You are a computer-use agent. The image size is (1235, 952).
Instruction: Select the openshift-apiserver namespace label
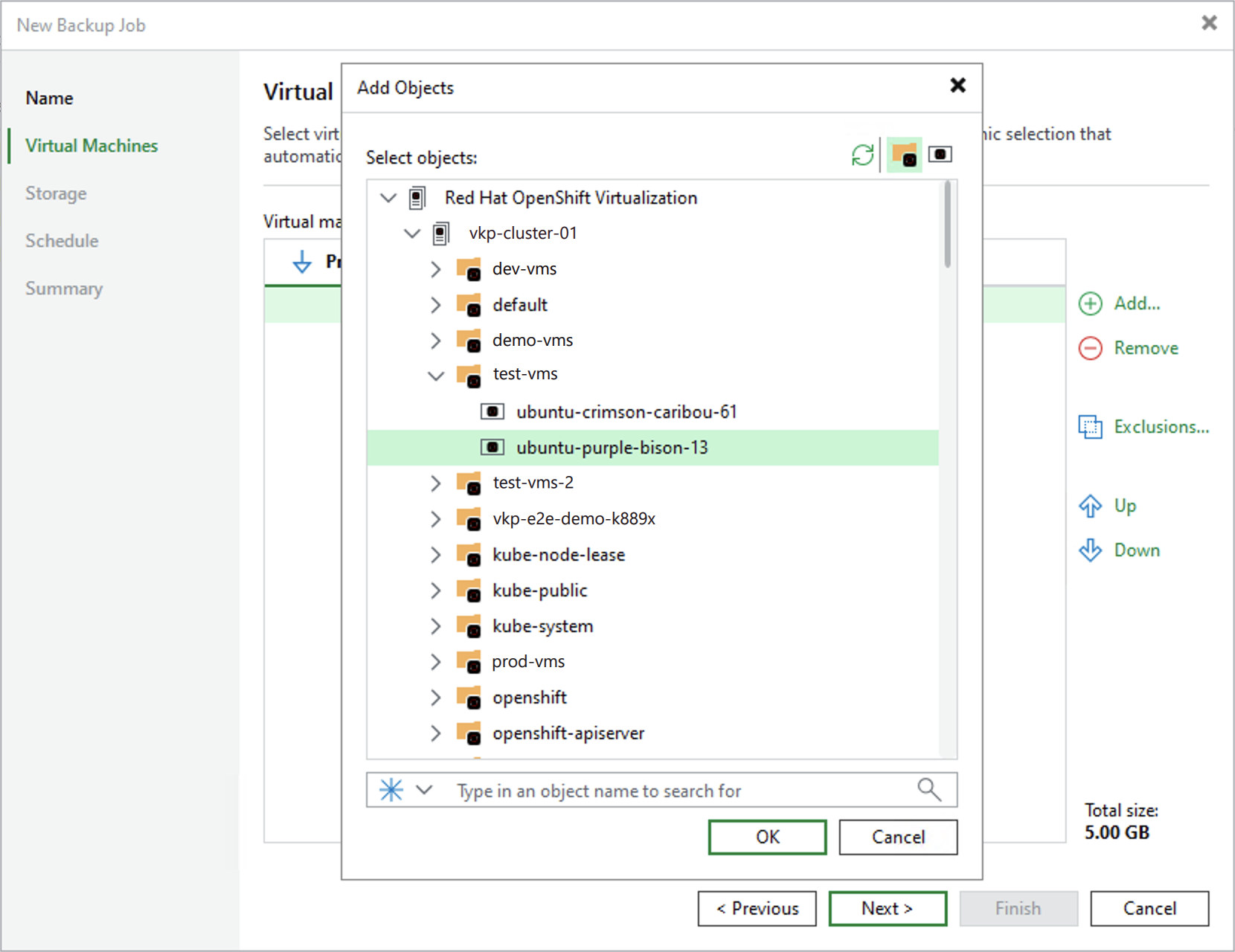click(x=568, y=733)
